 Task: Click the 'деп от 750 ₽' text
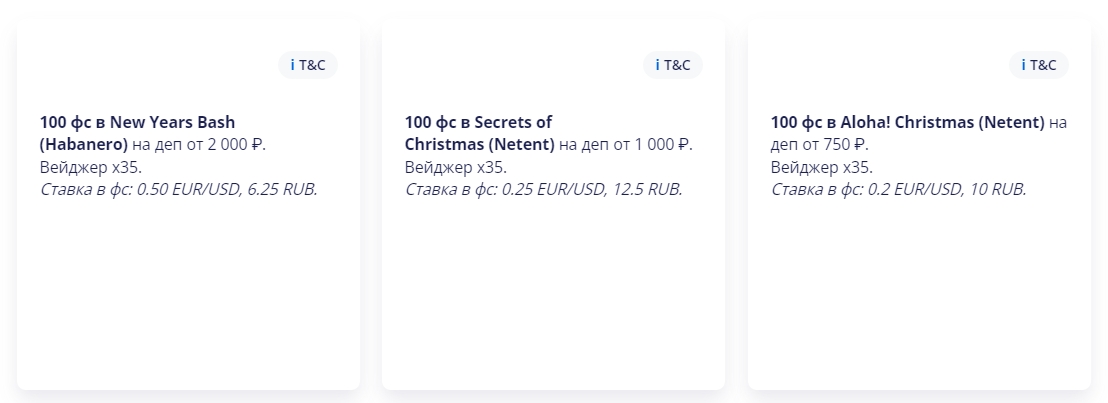[820, 145]
